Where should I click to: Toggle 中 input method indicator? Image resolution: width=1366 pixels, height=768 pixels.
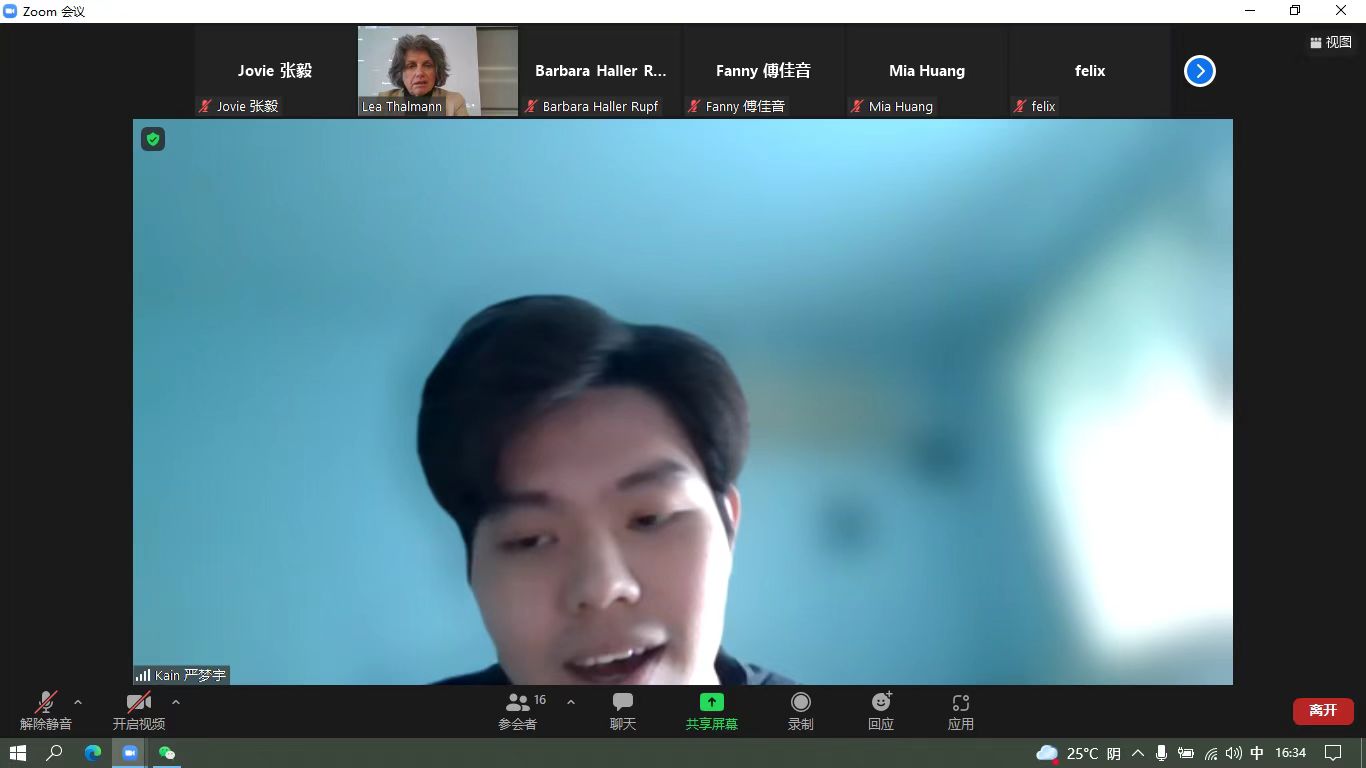1257,753
